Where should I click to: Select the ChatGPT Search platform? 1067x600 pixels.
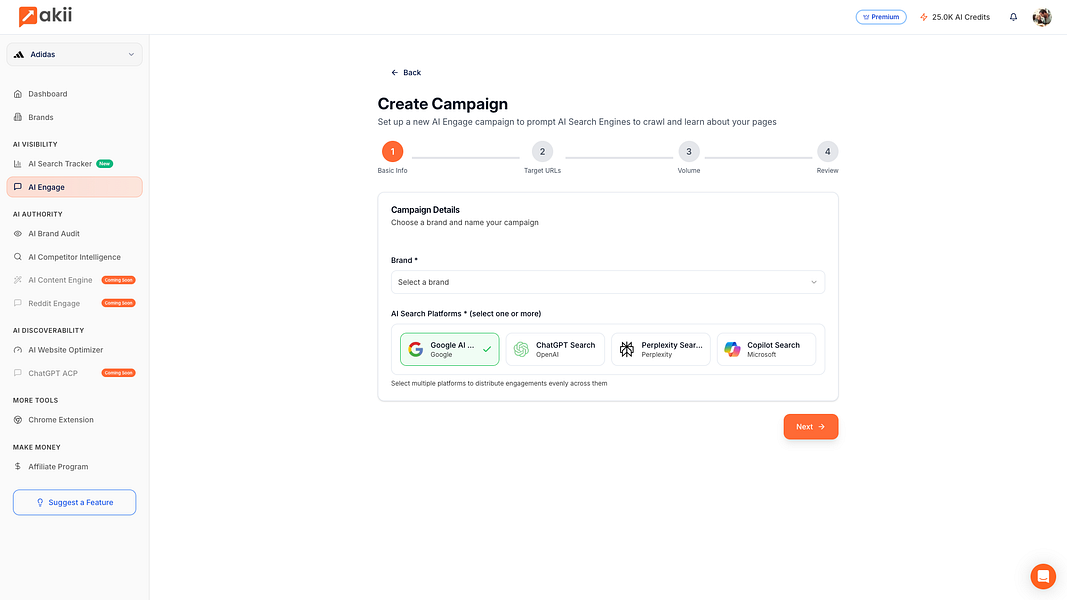click(x=554, y=349)
